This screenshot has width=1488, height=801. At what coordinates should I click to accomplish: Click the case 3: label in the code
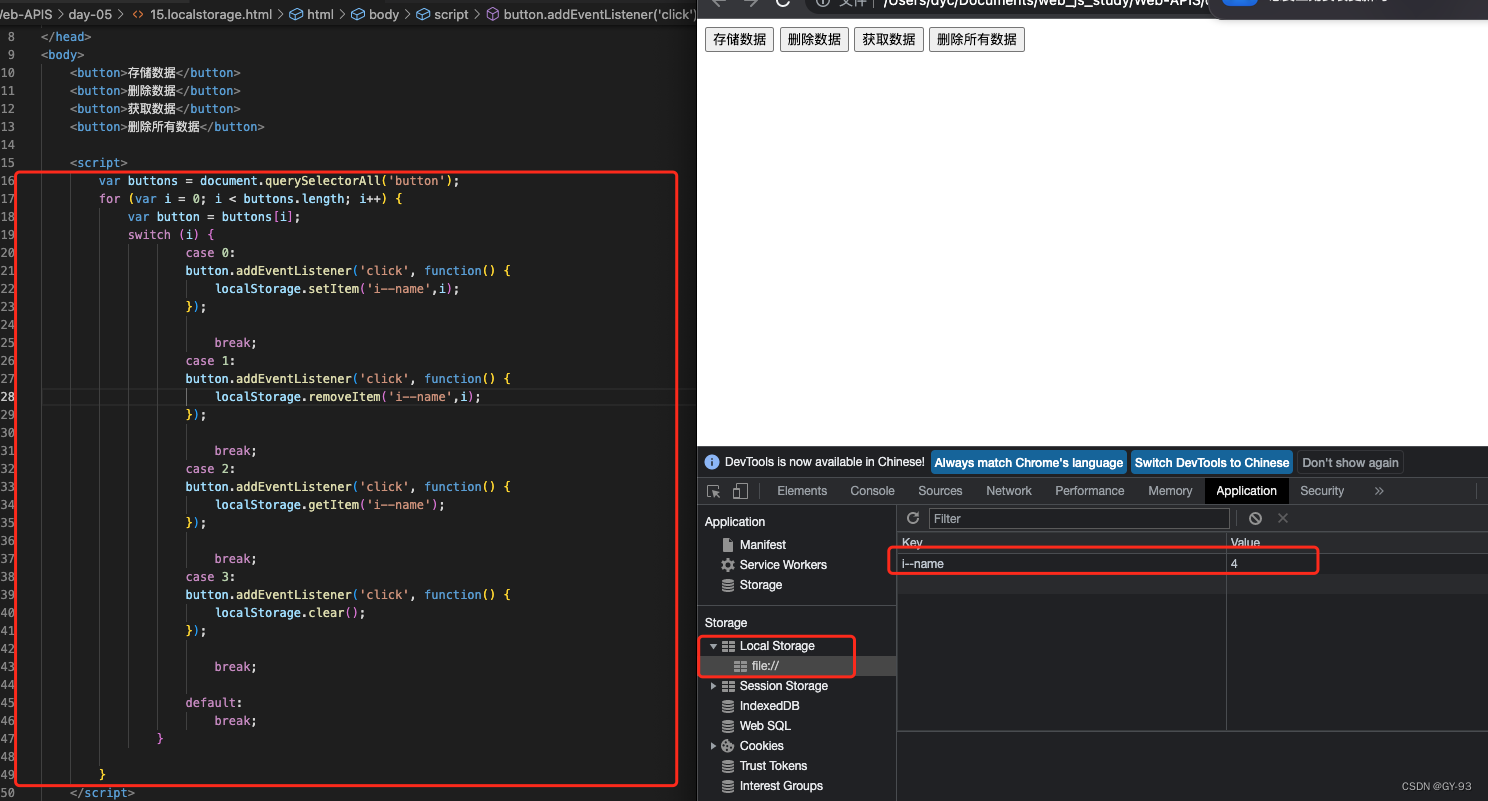[210, 577]
